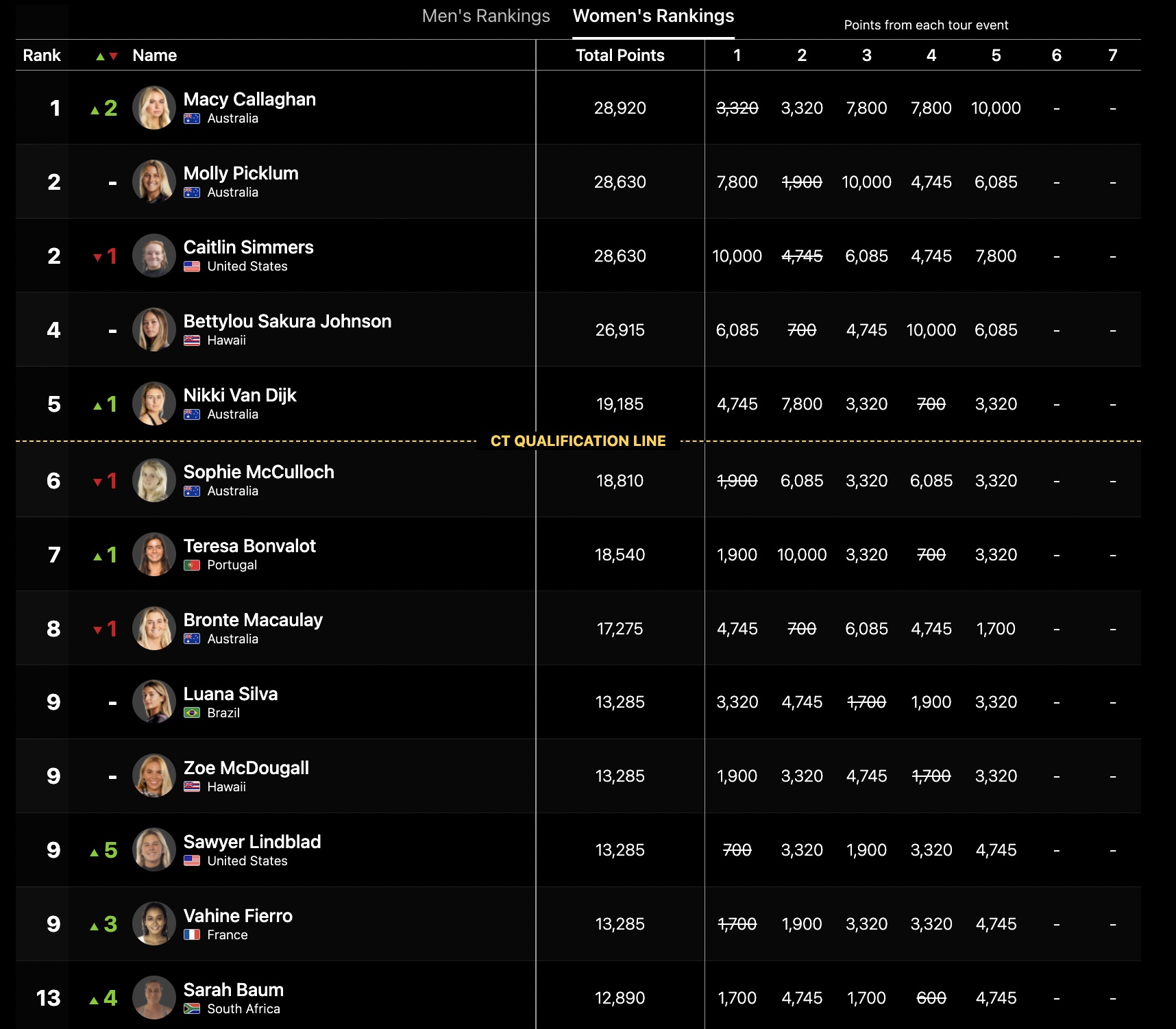Image resolution: width=1176 pixels, height=1029 pixels.
Task: Open Nikki Van Dijk's profile picture
Action: click(154, 404)
